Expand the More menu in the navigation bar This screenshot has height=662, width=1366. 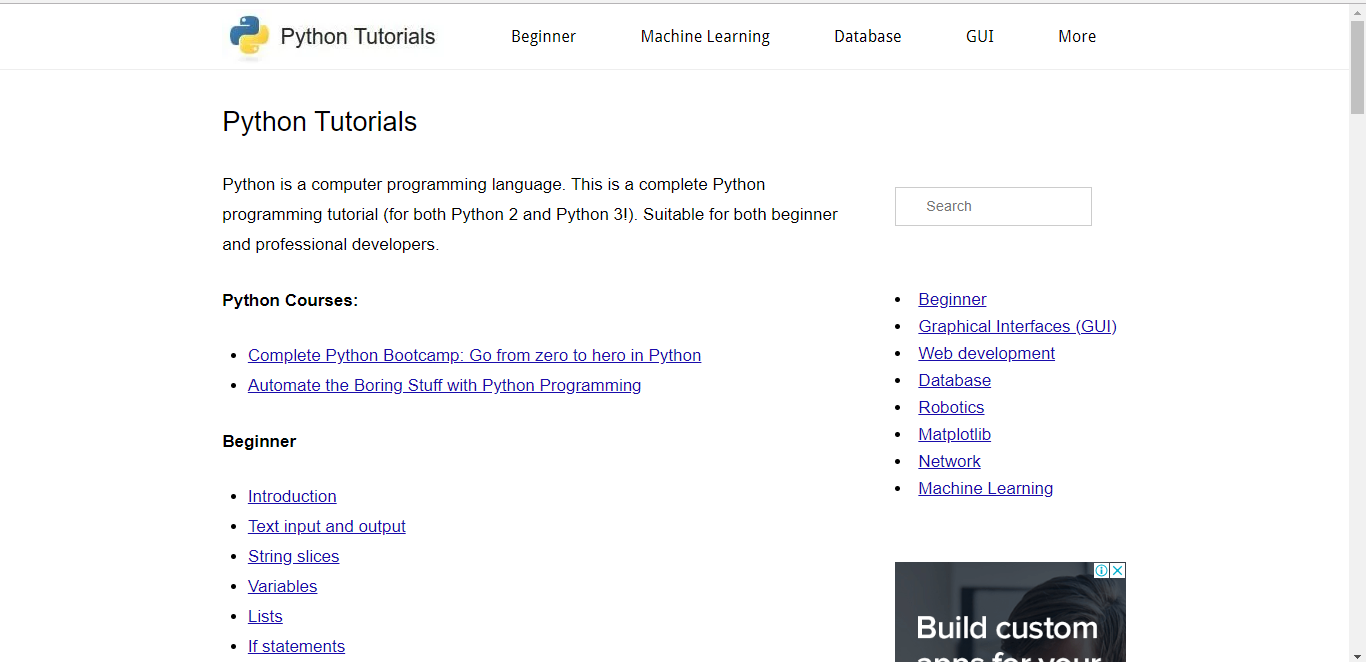(x=1077, y=36)
